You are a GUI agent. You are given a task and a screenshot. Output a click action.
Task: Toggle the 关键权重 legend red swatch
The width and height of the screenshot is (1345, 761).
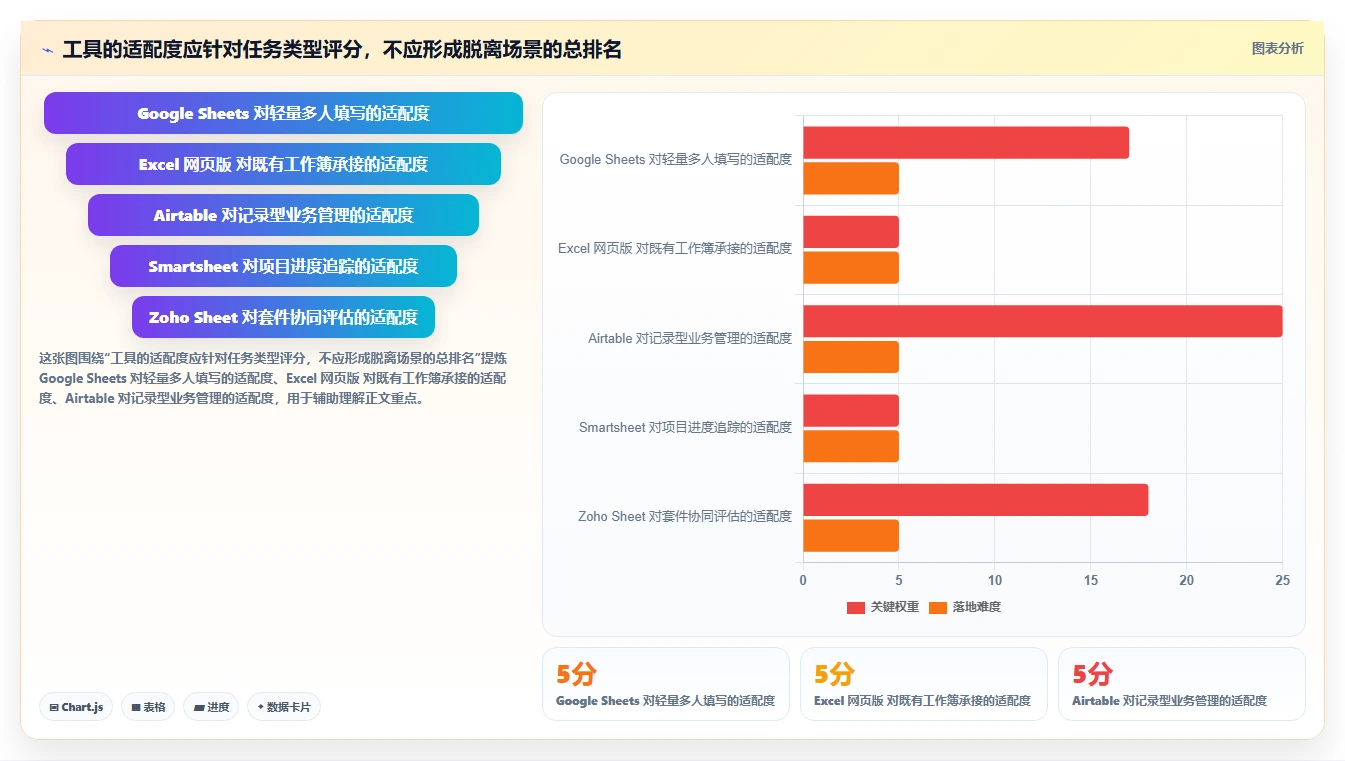tap(856, 607)
